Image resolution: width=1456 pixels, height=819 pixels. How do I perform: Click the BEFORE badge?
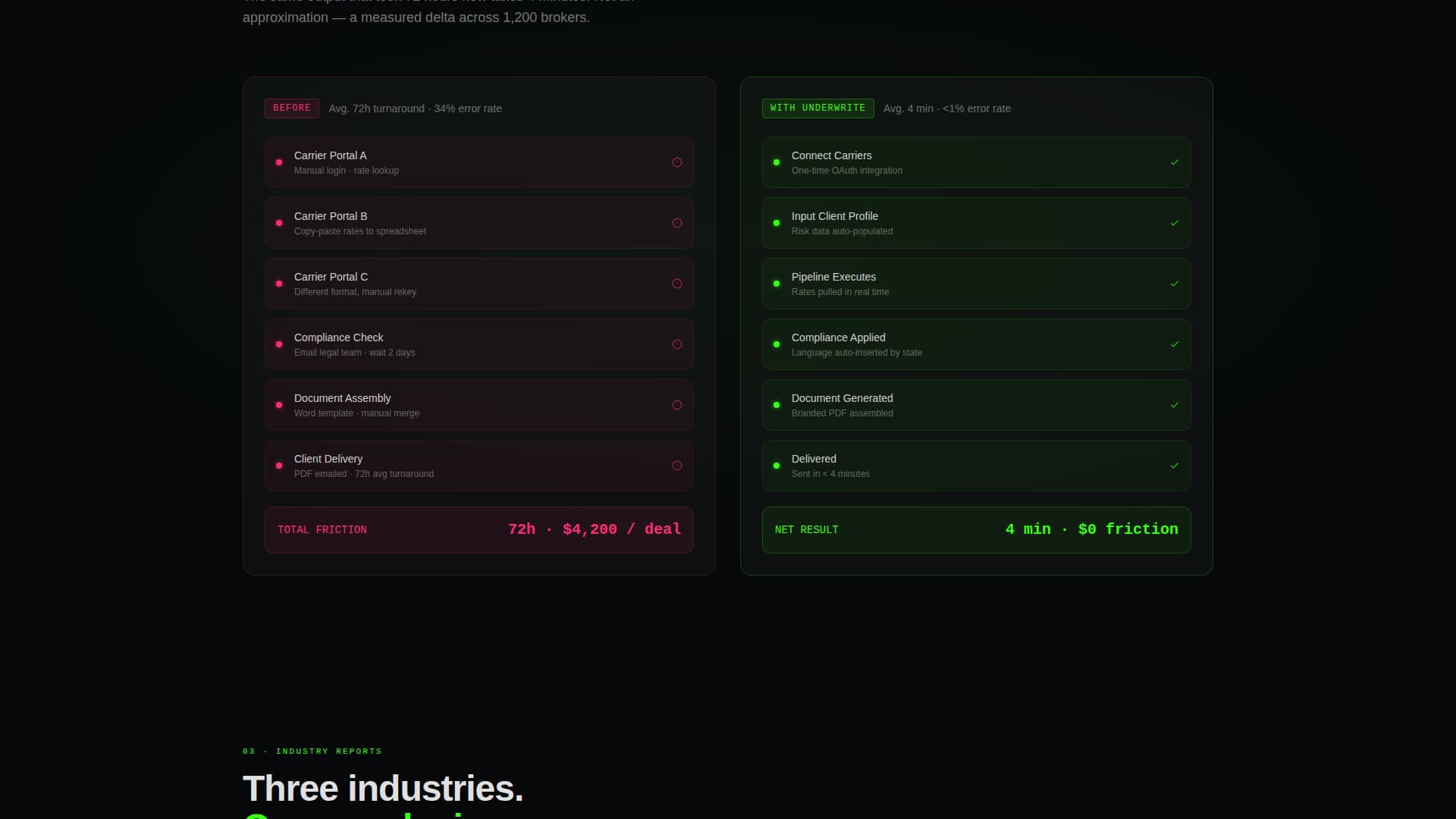click(x=292, y=108)
